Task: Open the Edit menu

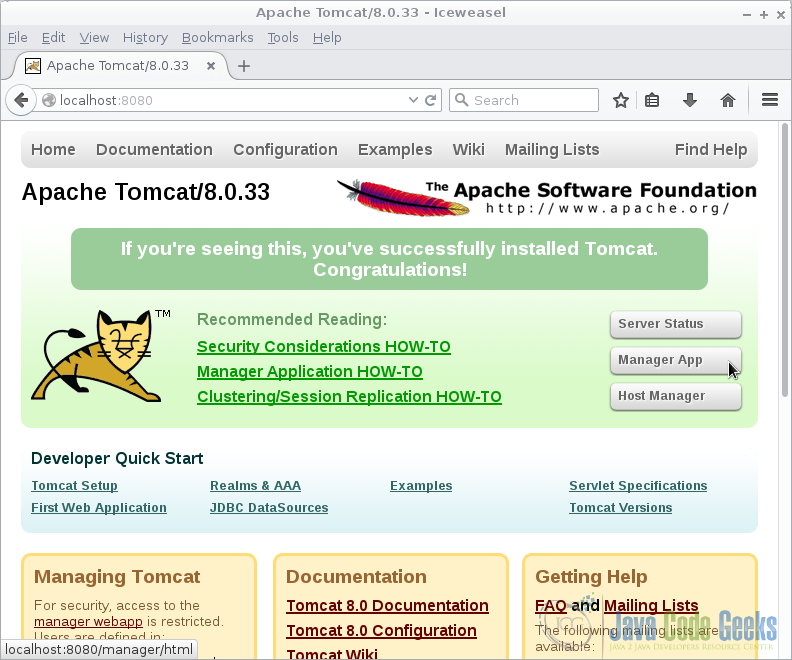Action: (53, 38)
